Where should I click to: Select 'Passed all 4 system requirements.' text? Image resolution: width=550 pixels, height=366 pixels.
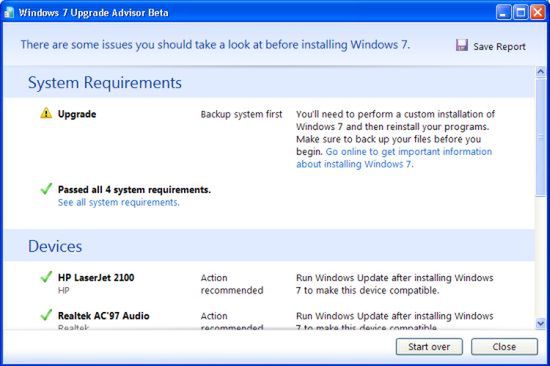click(x=134, y=190)
